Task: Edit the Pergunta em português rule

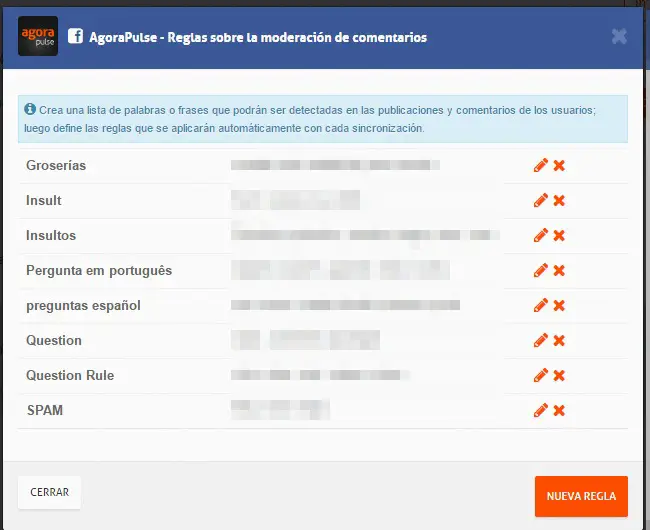Action: 541,270
